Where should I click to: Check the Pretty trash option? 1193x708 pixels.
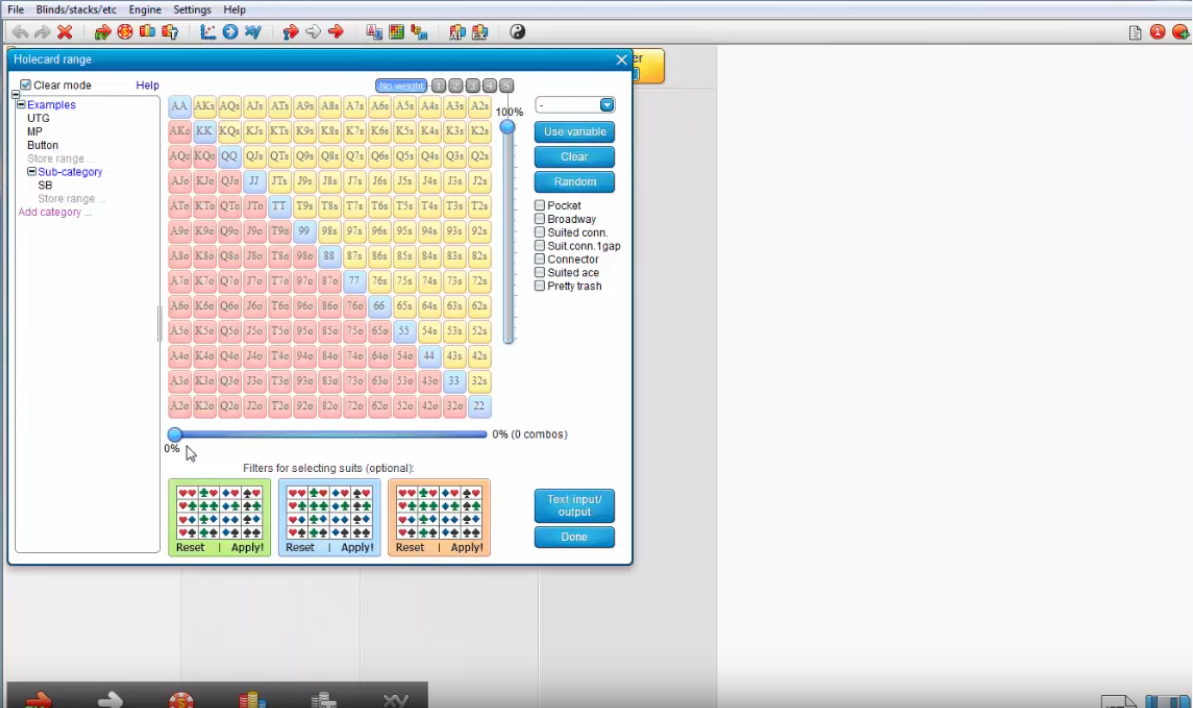coord(540,286)
